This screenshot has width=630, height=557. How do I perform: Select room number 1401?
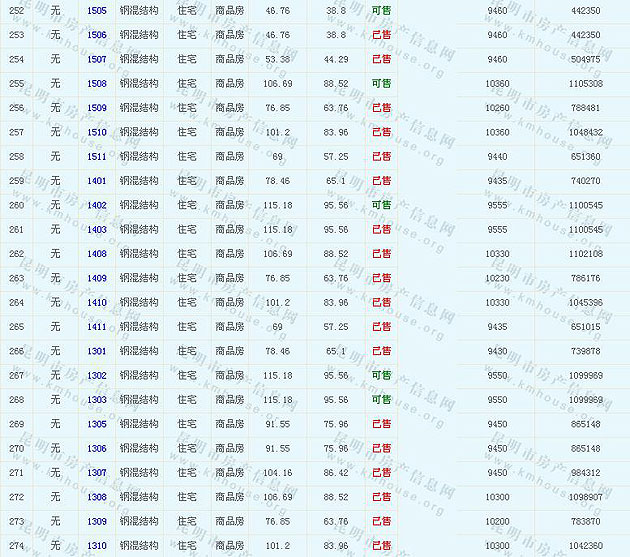97,181
